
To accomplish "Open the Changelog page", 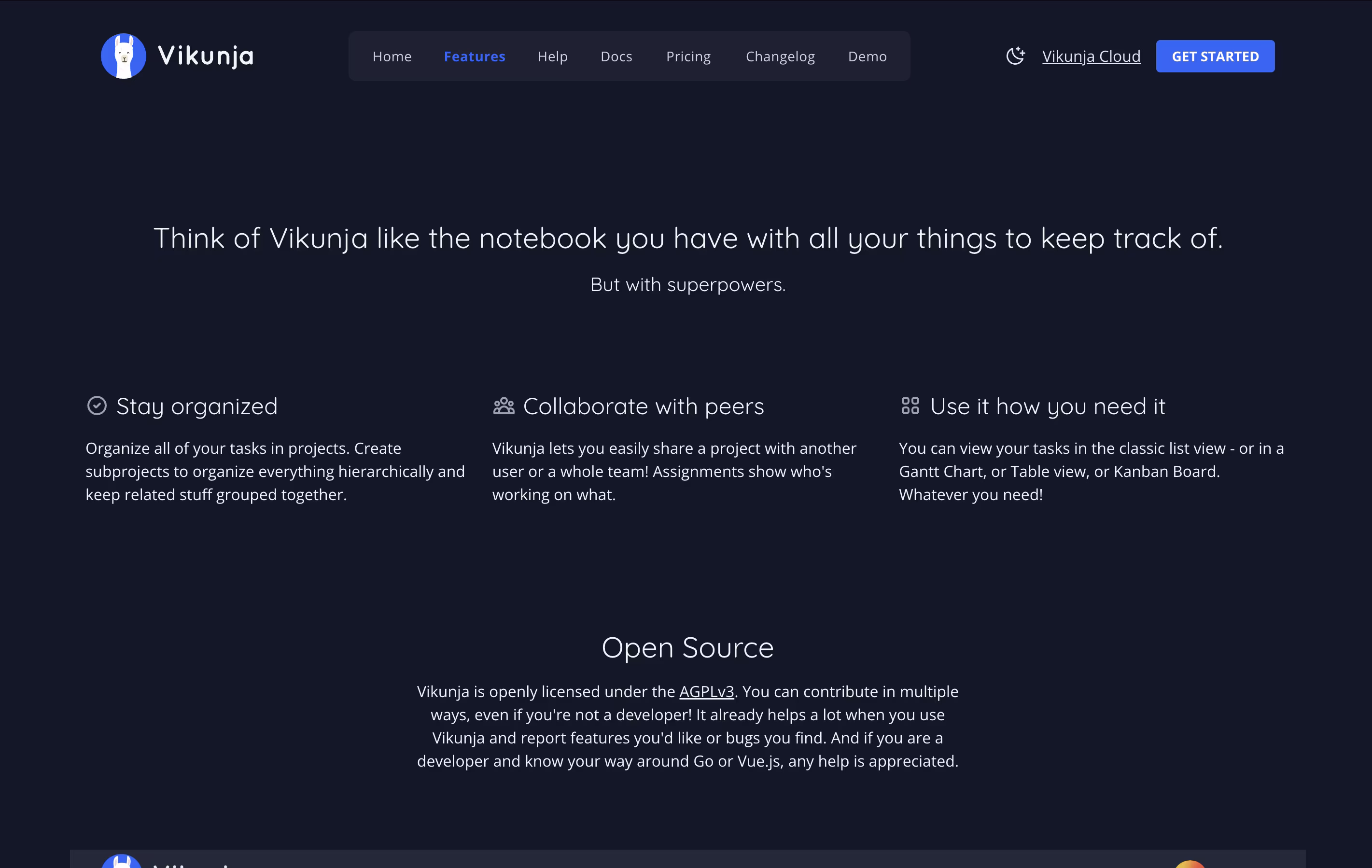I will point(780,56).
